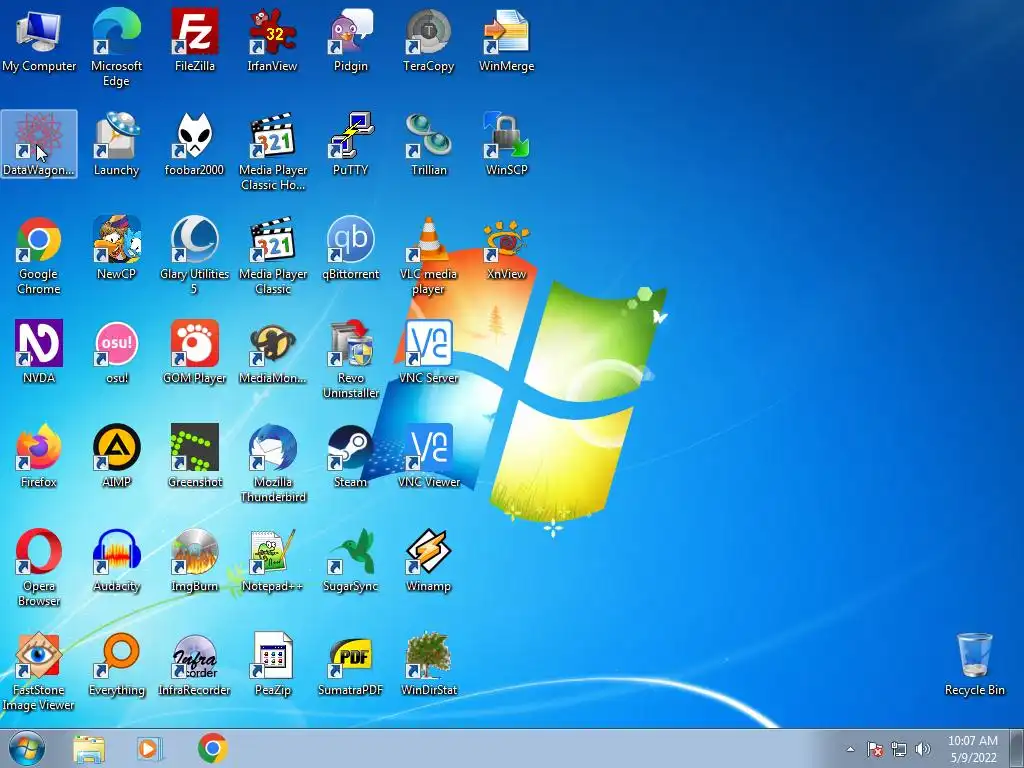Select the Notepad++ desktop icon
This screenshot has width=1024, height=768.
(272, 560)
